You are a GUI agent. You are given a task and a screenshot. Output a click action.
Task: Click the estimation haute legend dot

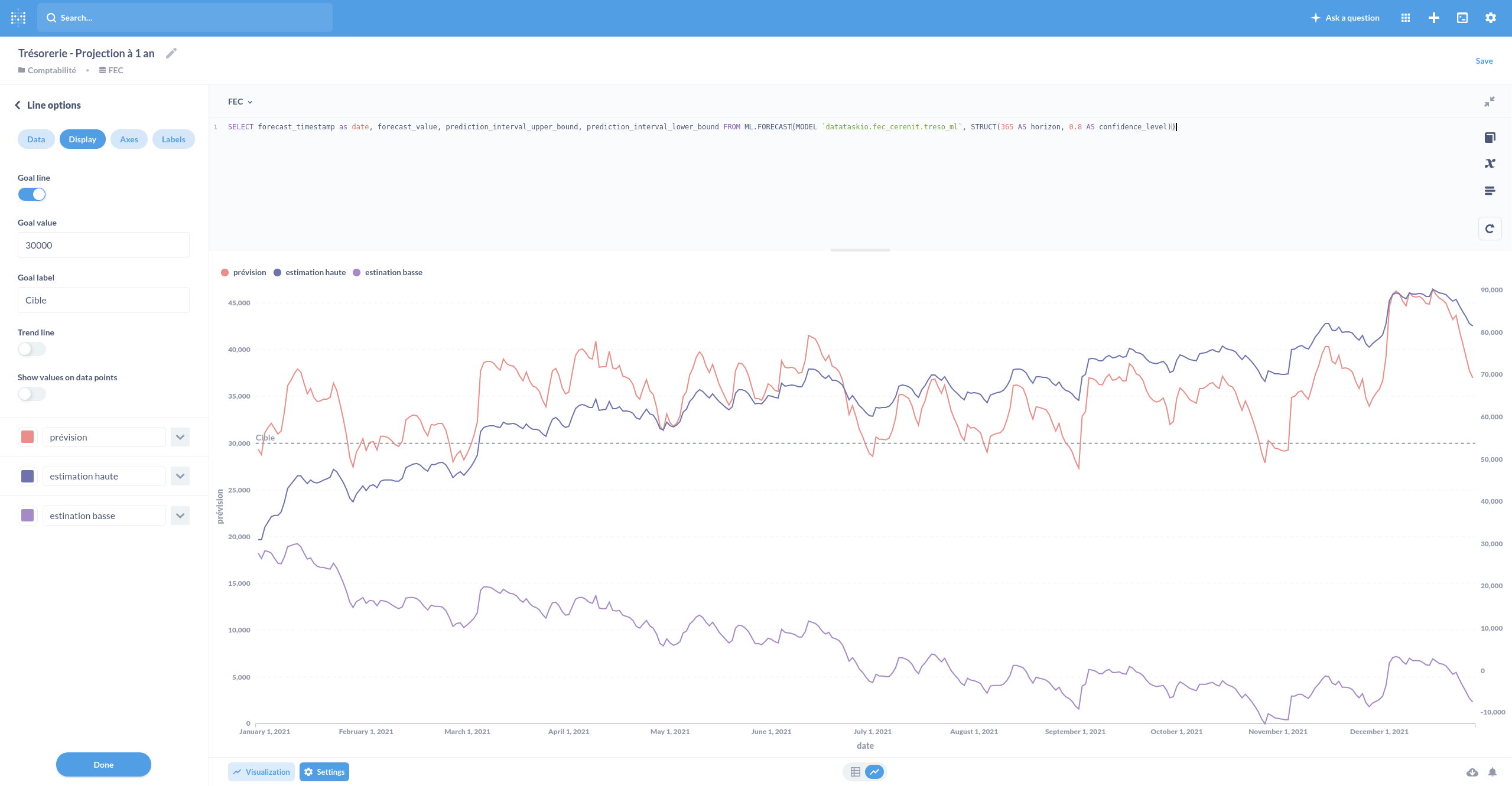click(277, 272)
